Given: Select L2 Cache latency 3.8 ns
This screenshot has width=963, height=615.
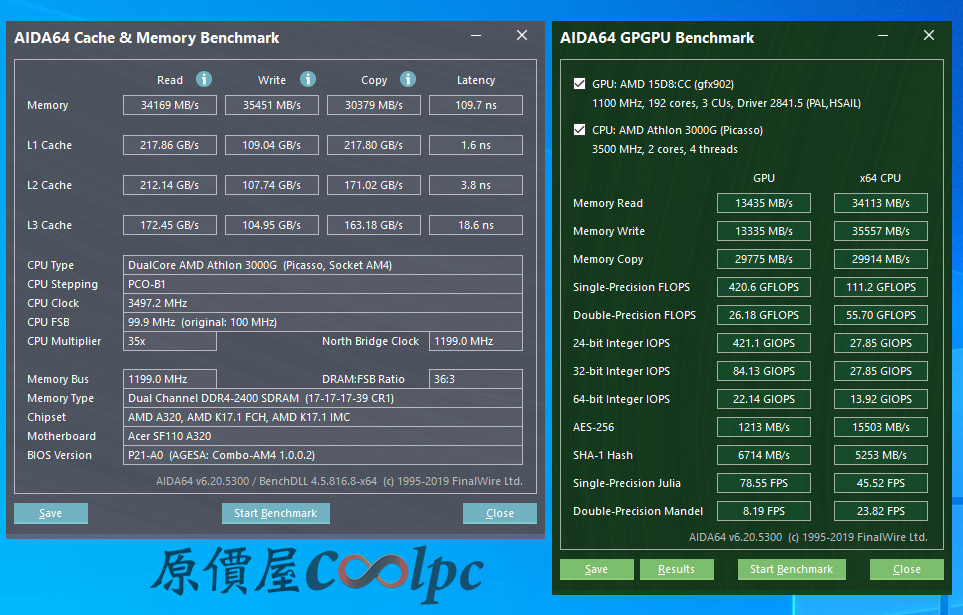Looking at the screenshot, I should pyautogui.click(x=476, y=185).
